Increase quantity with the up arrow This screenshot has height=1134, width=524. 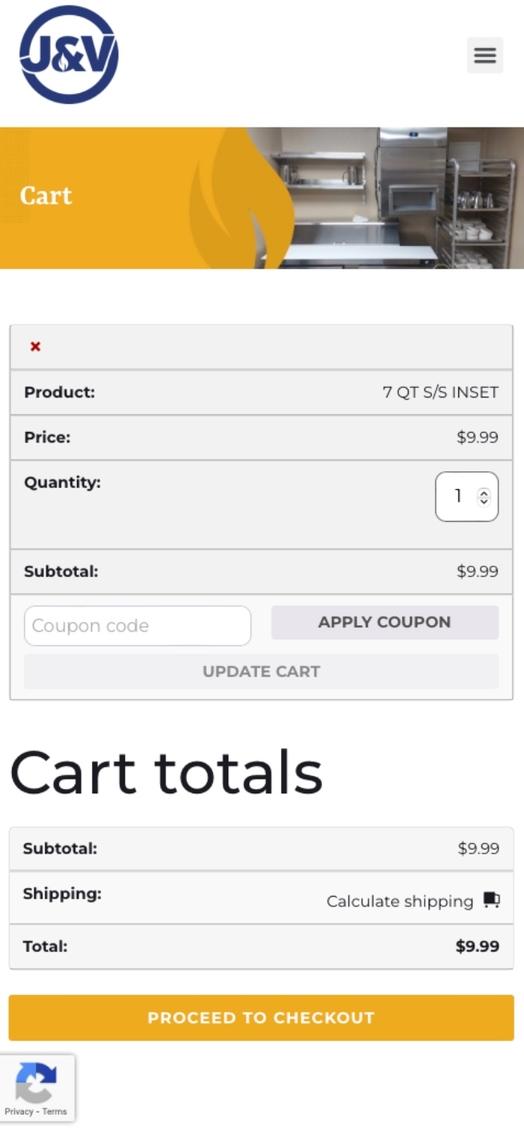484,493
